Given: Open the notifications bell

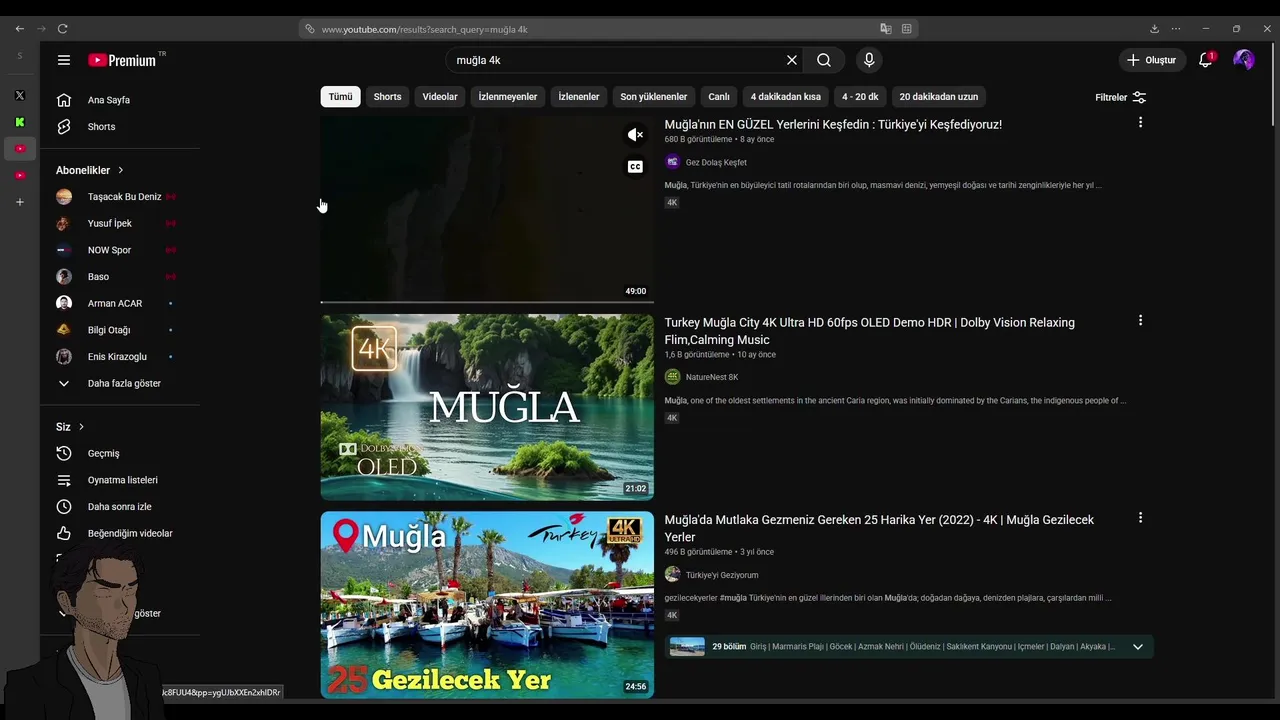Looking at the screenshot, I should pos(1206,60).
